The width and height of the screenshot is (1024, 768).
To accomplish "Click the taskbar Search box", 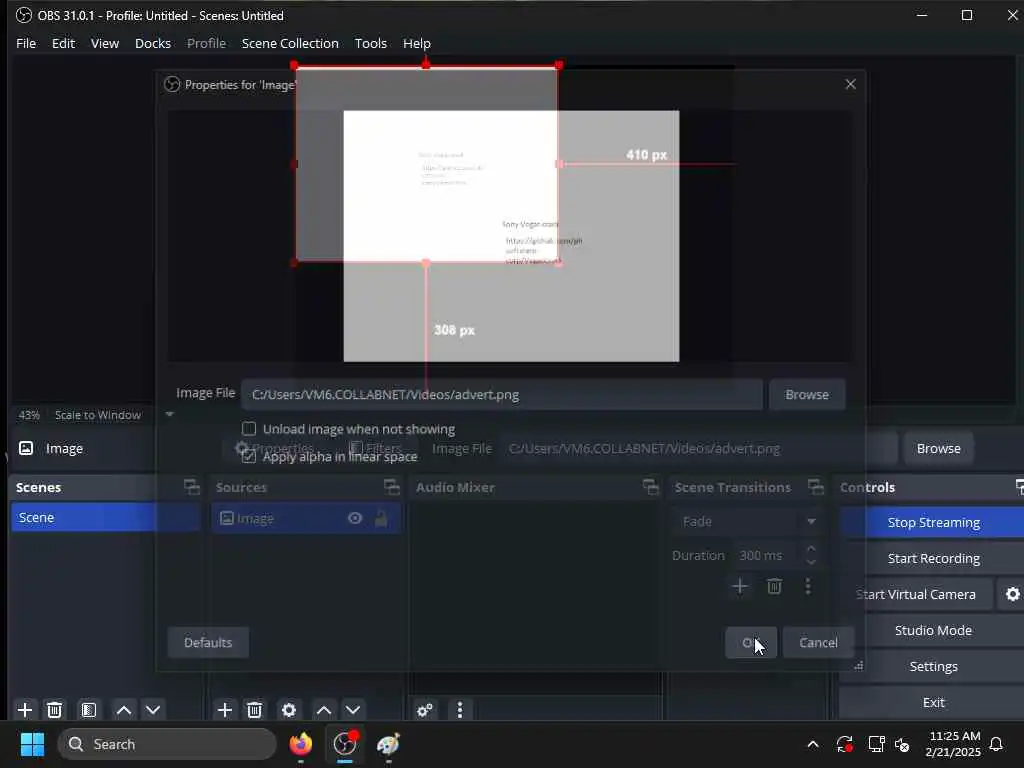I will point(167,744).
